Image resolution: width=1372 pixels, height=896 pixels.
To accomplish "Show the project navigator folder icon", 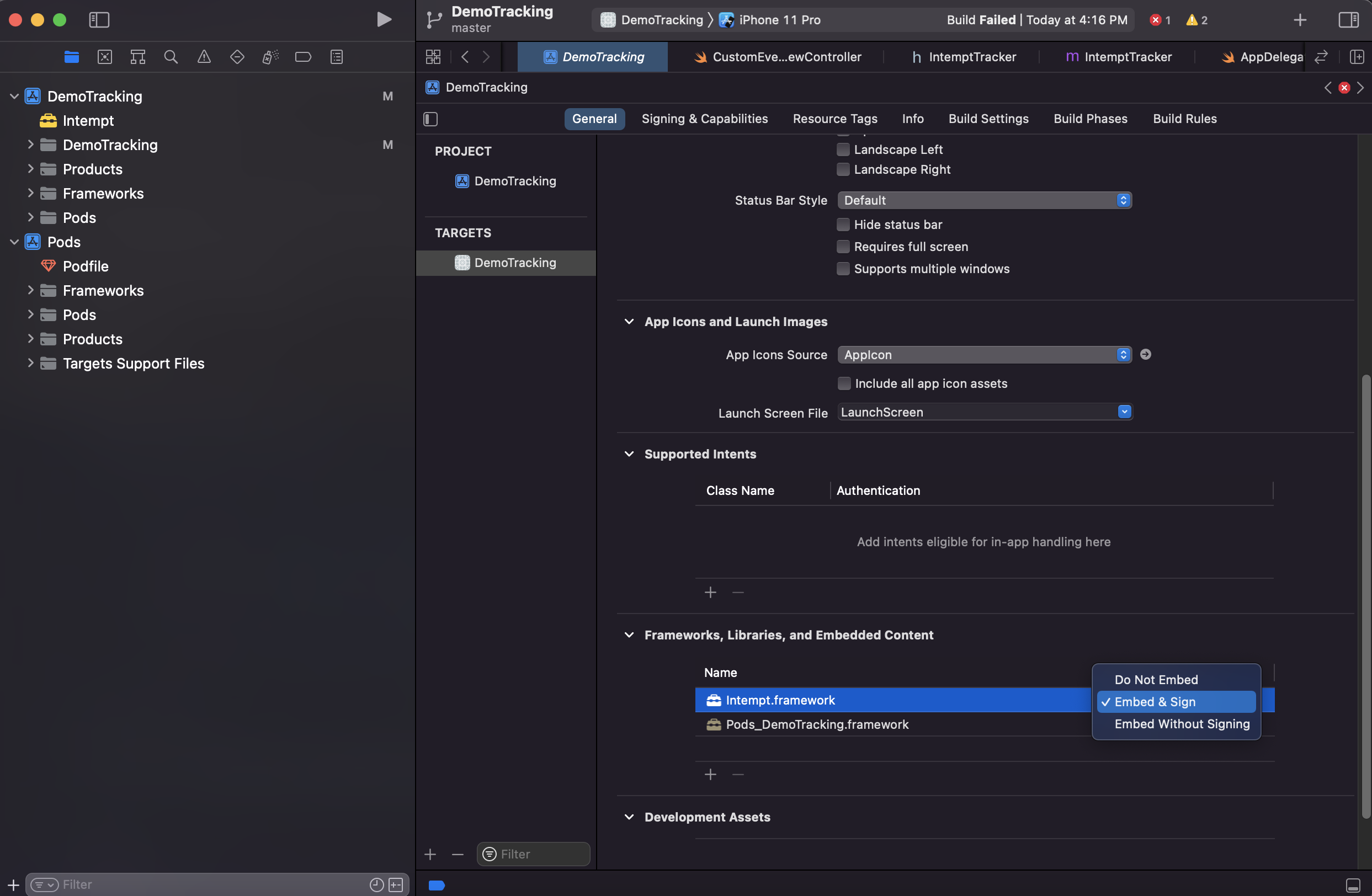I will coord(72,56).
